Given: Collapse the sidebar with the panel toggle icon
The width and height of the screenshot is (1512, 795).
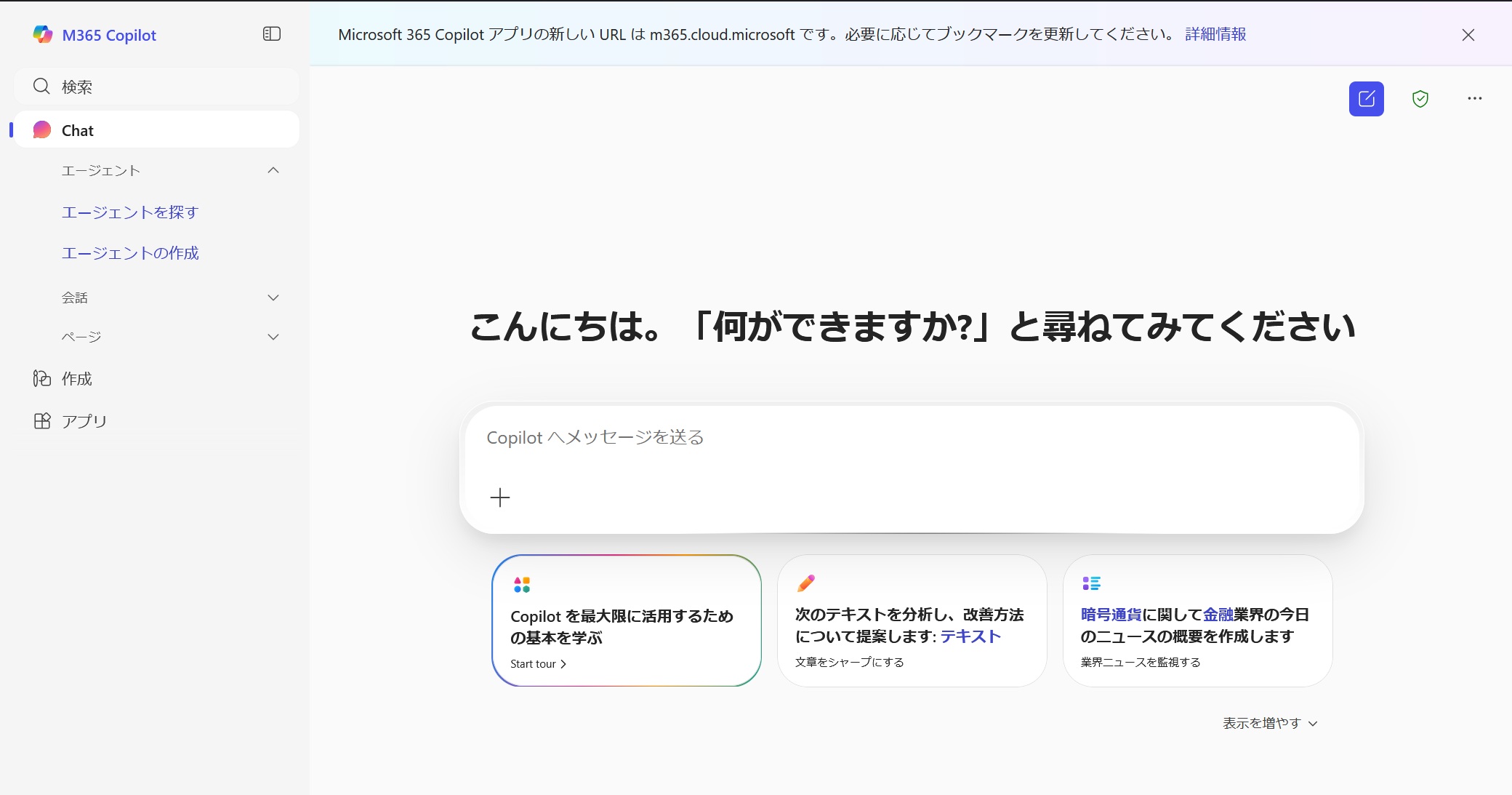Looking at the screenshot, I should (272, 34).
